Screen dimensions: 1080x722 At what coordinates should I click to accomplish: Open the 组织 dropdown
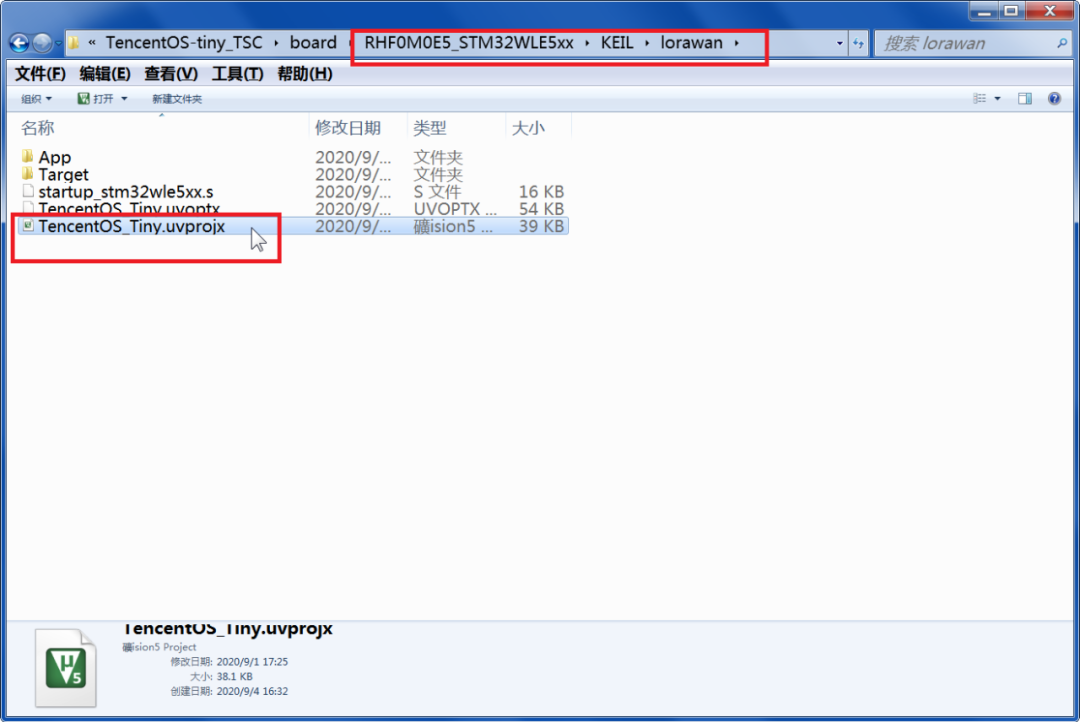pos(37,99)
